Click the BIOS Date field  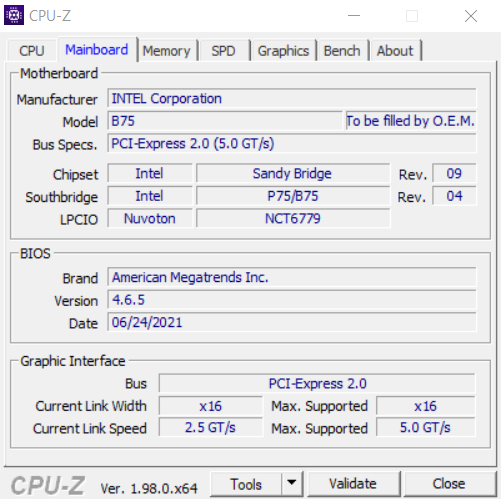click(292, 322)
